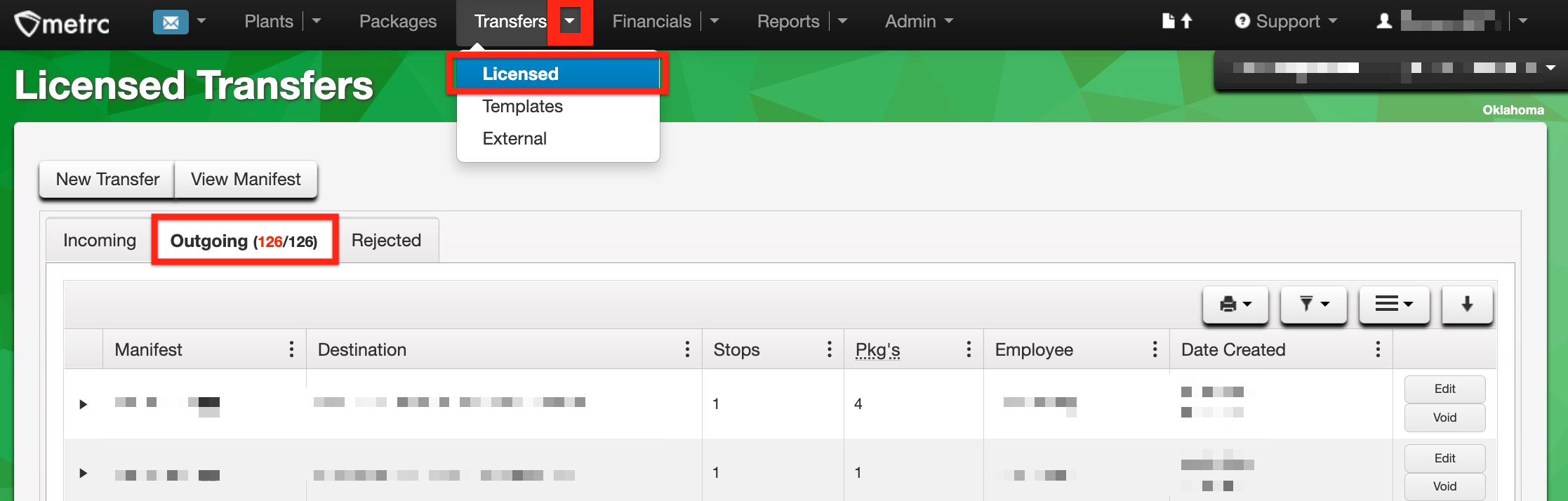This screenshot has height=501, width=1568.
Task: Open the Plants menu
Action: [x=269, y=21]
